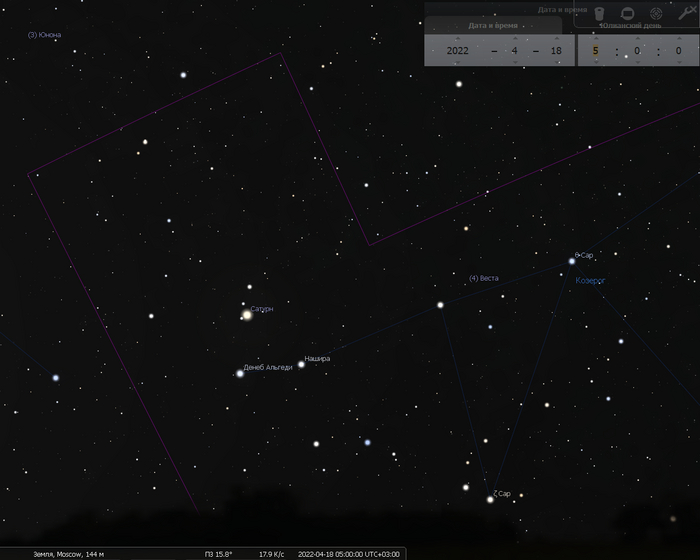The width and height of the screenshot is (700, 560).
Task: Click the Козерог constellation label
Action: click(x=590, y=280)
